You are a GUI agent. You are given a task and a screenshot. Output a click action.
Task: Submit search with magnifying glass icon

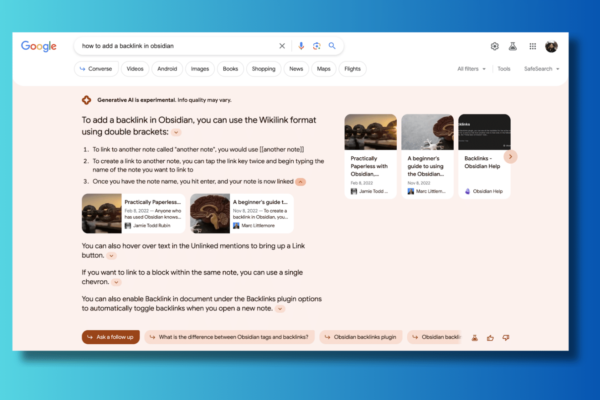coord(332,46)
